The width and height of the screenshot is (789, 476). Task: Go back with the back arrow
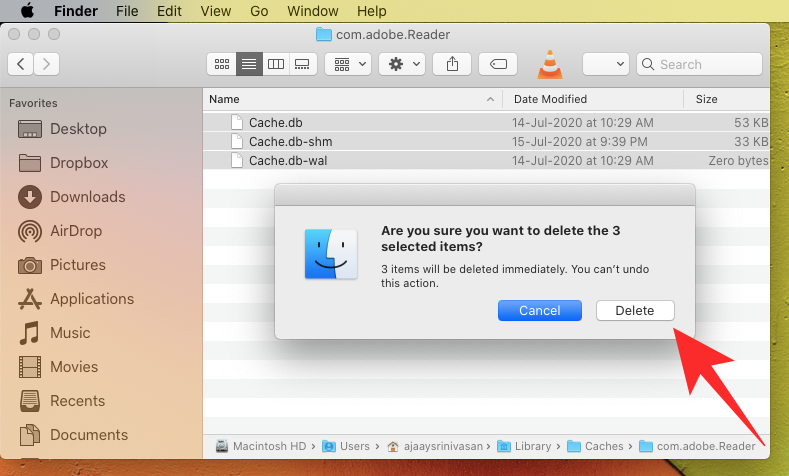click(x=20, y=64)
